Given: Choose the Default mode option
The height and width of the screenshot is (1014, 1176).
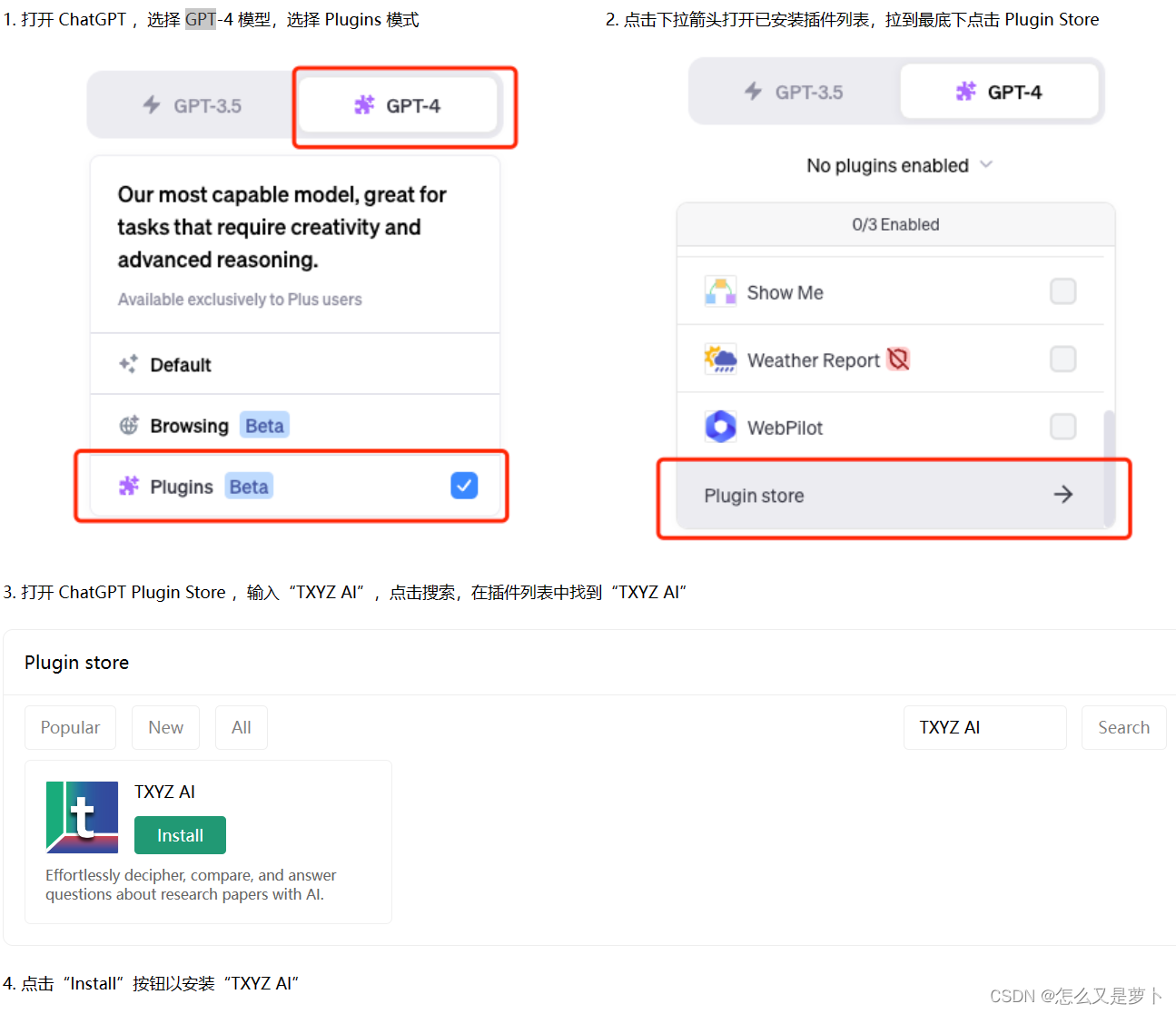Looking at the screenshot, I should coord(295,364).
